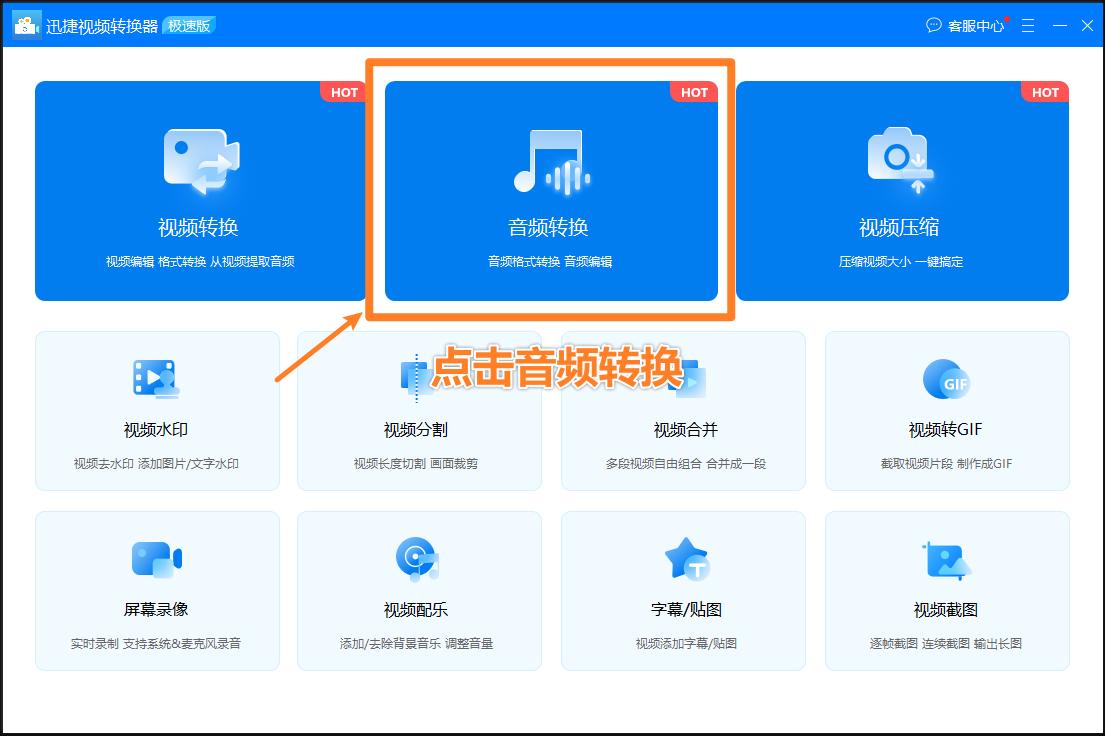Viewport: 1105px width, 736px height.
Task: Open the 视频配乐 background music tool
Action: pyautogui.click(x=420, y=590)
